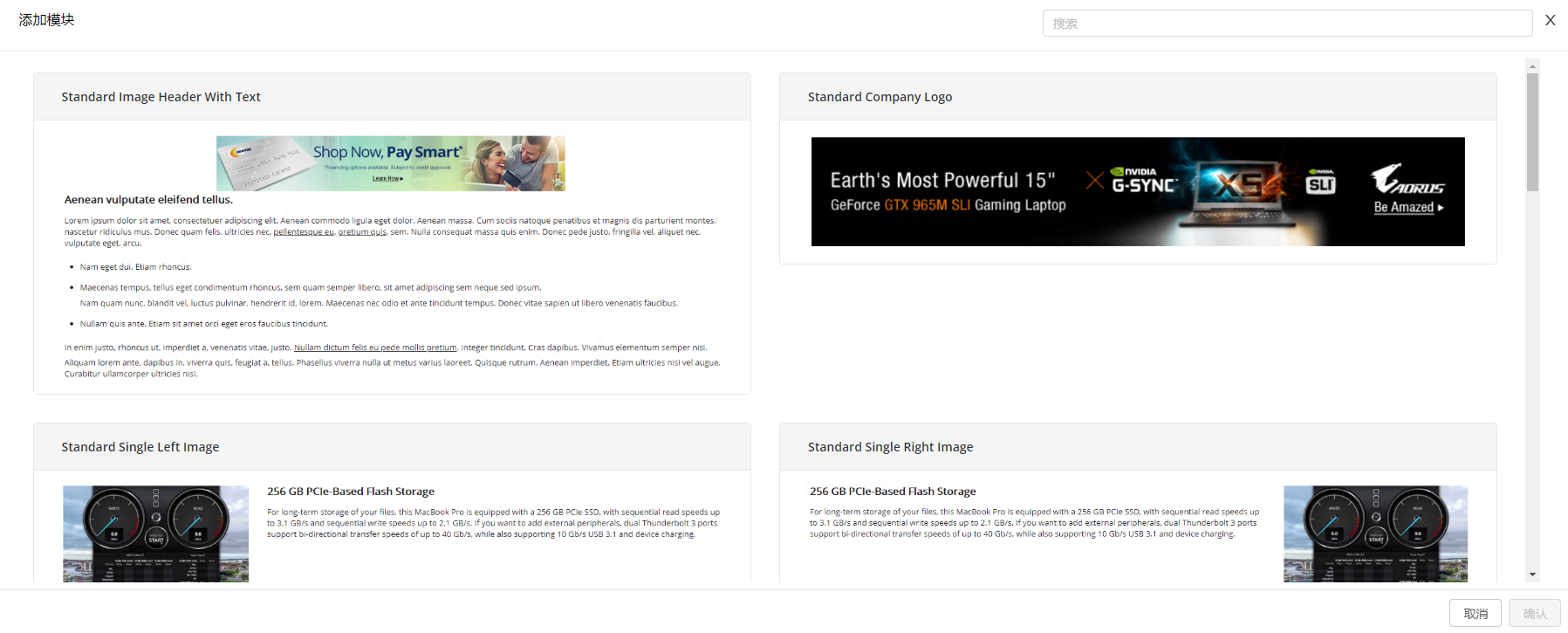Click disk speed test thumbnail in Left Image module

(x=155, y=534)
